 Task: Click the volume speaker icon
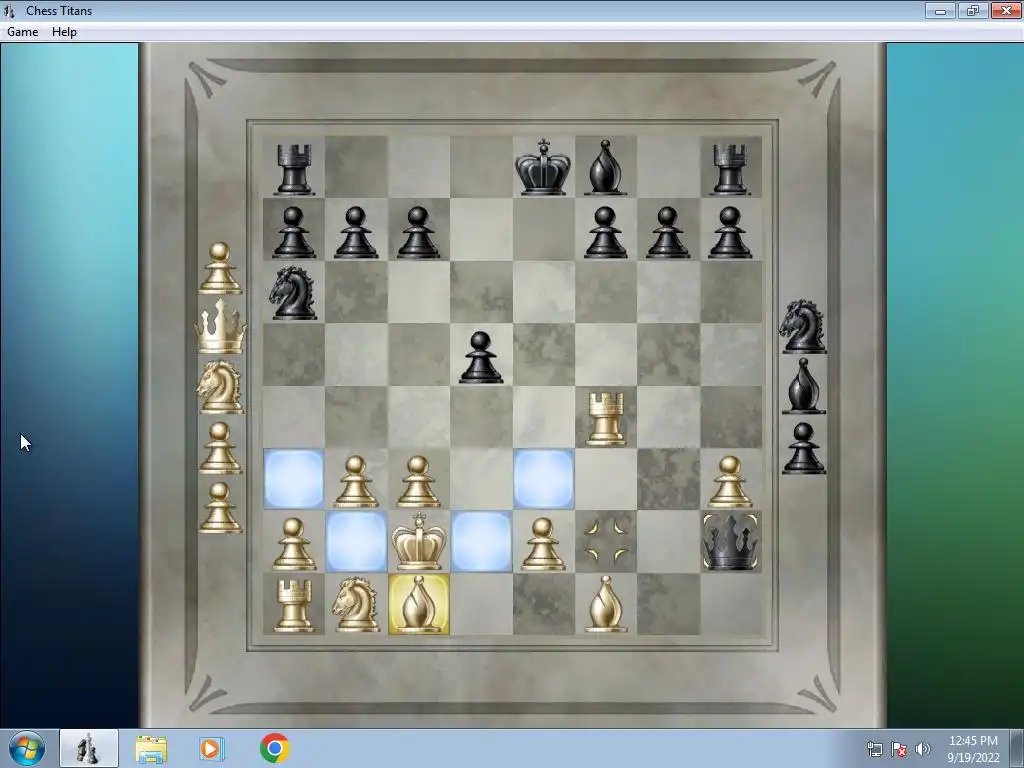922,749
